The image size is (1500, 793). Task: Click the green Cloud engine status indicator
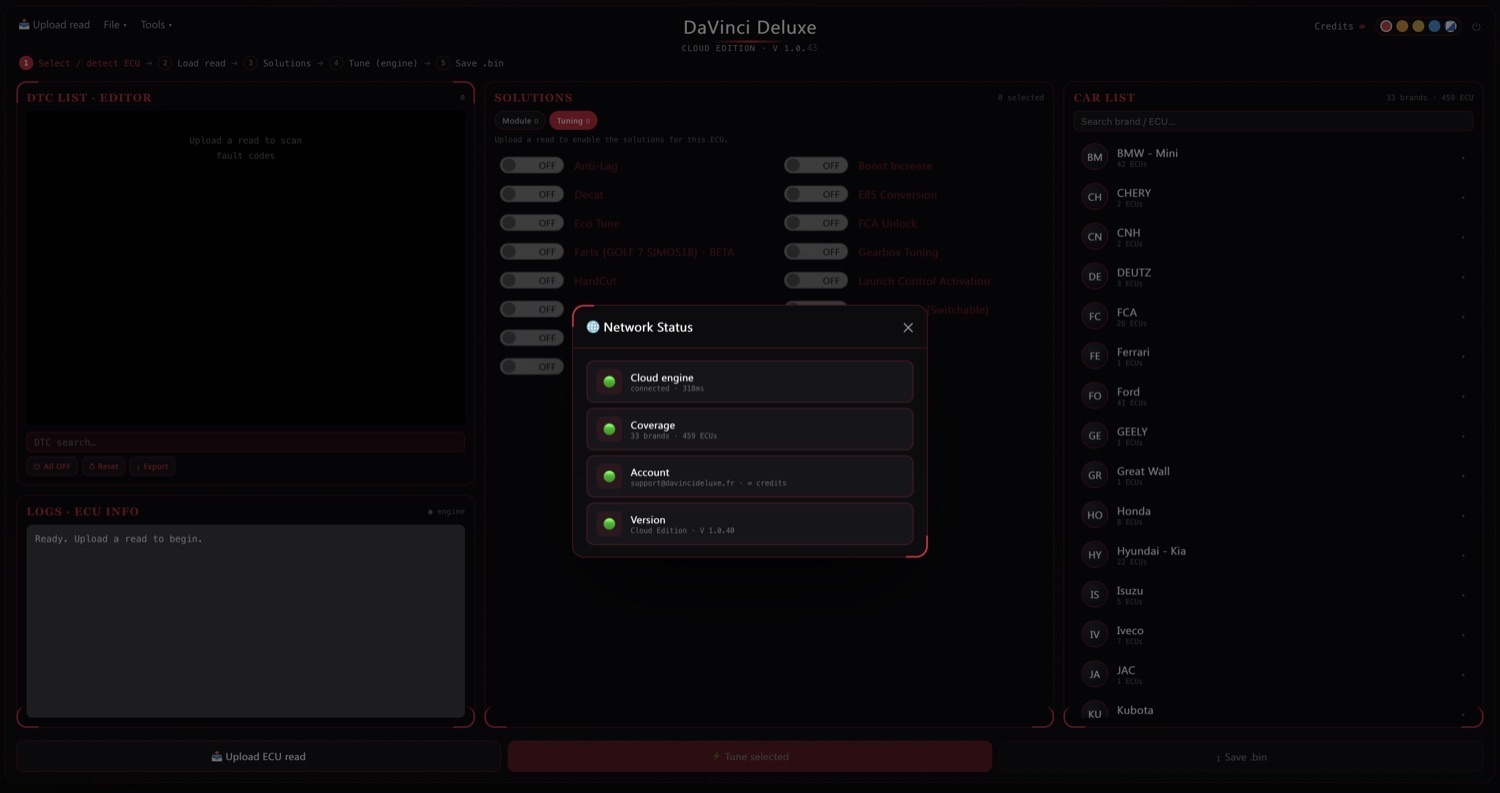[x=609, y=382]
